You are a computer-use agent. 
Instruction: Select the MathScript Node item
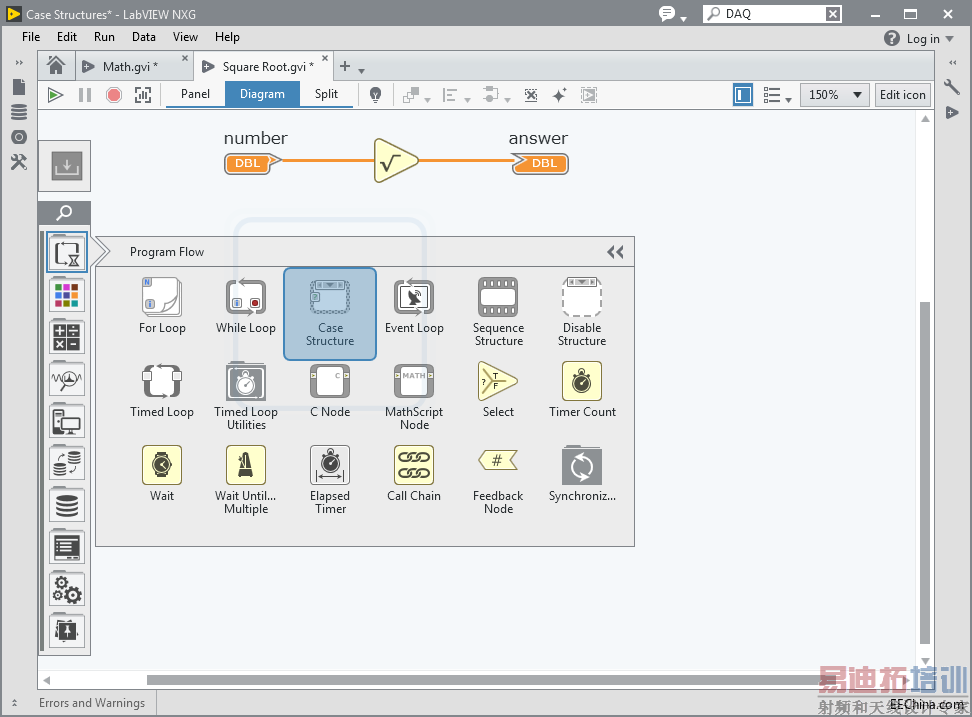click(414, 396)
